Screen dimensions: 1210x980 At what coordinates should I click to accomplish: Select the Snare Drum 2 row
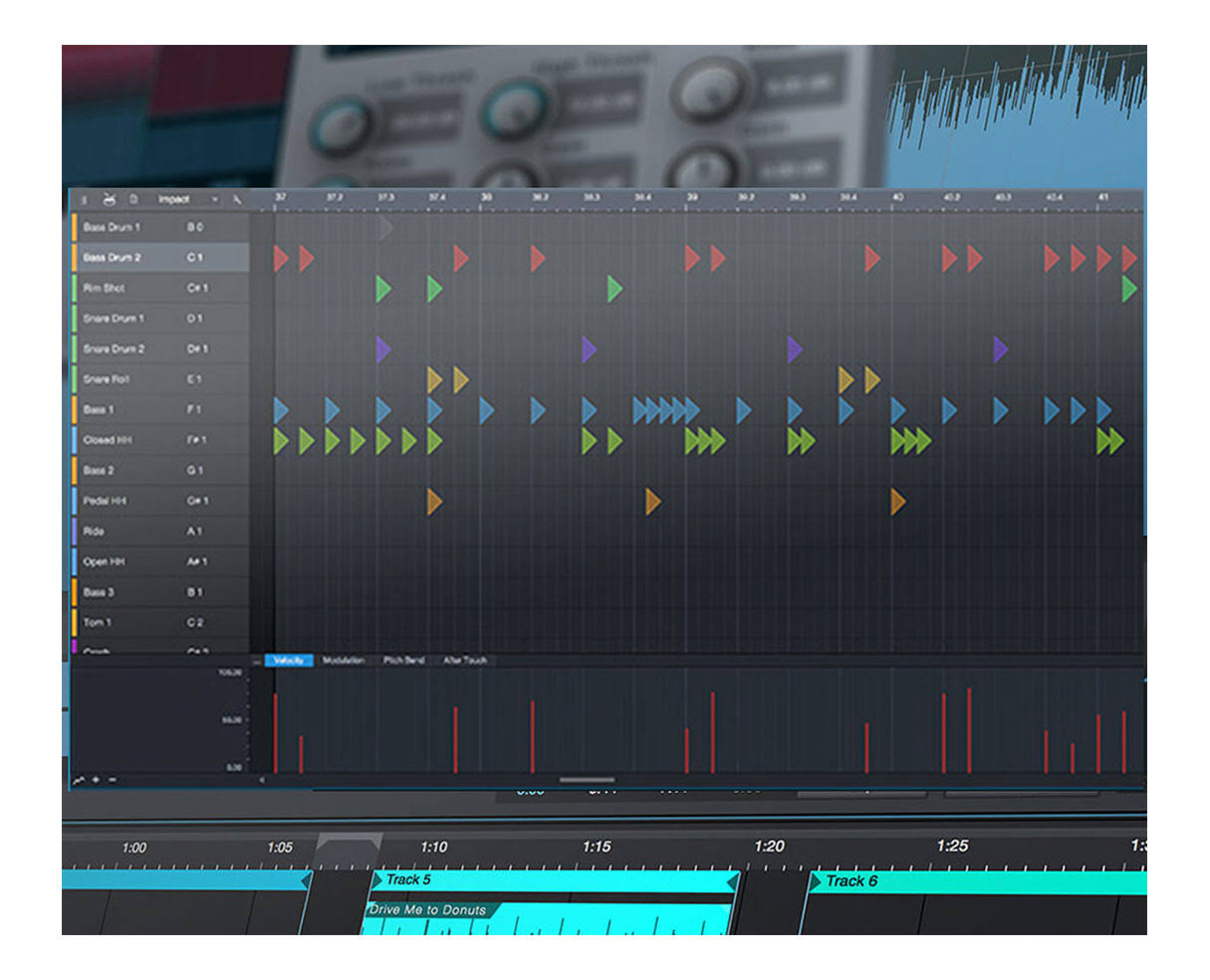[x=159, y=349]
